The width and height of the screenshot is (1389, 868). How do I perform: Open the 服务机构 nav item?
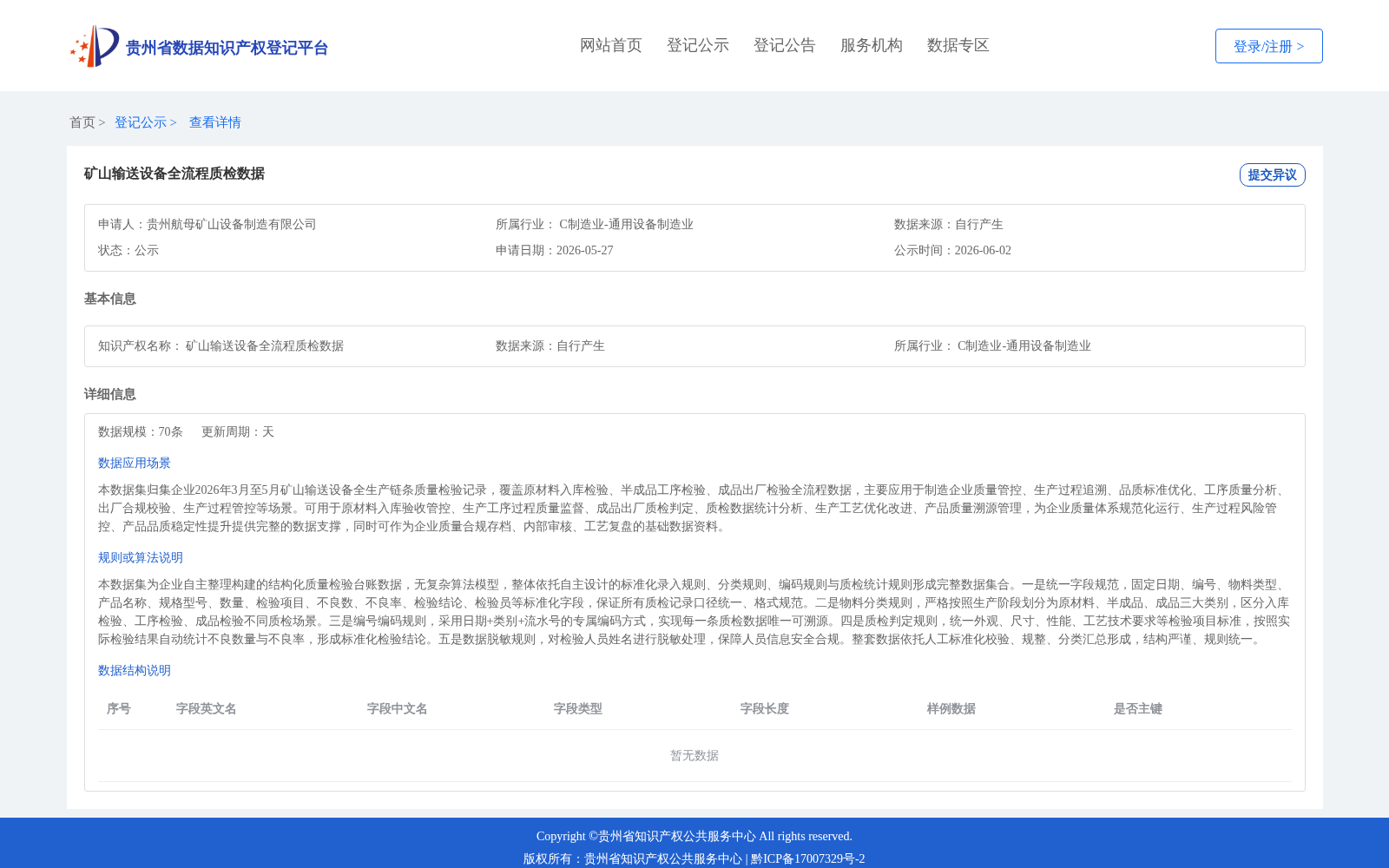pos(872,45)
